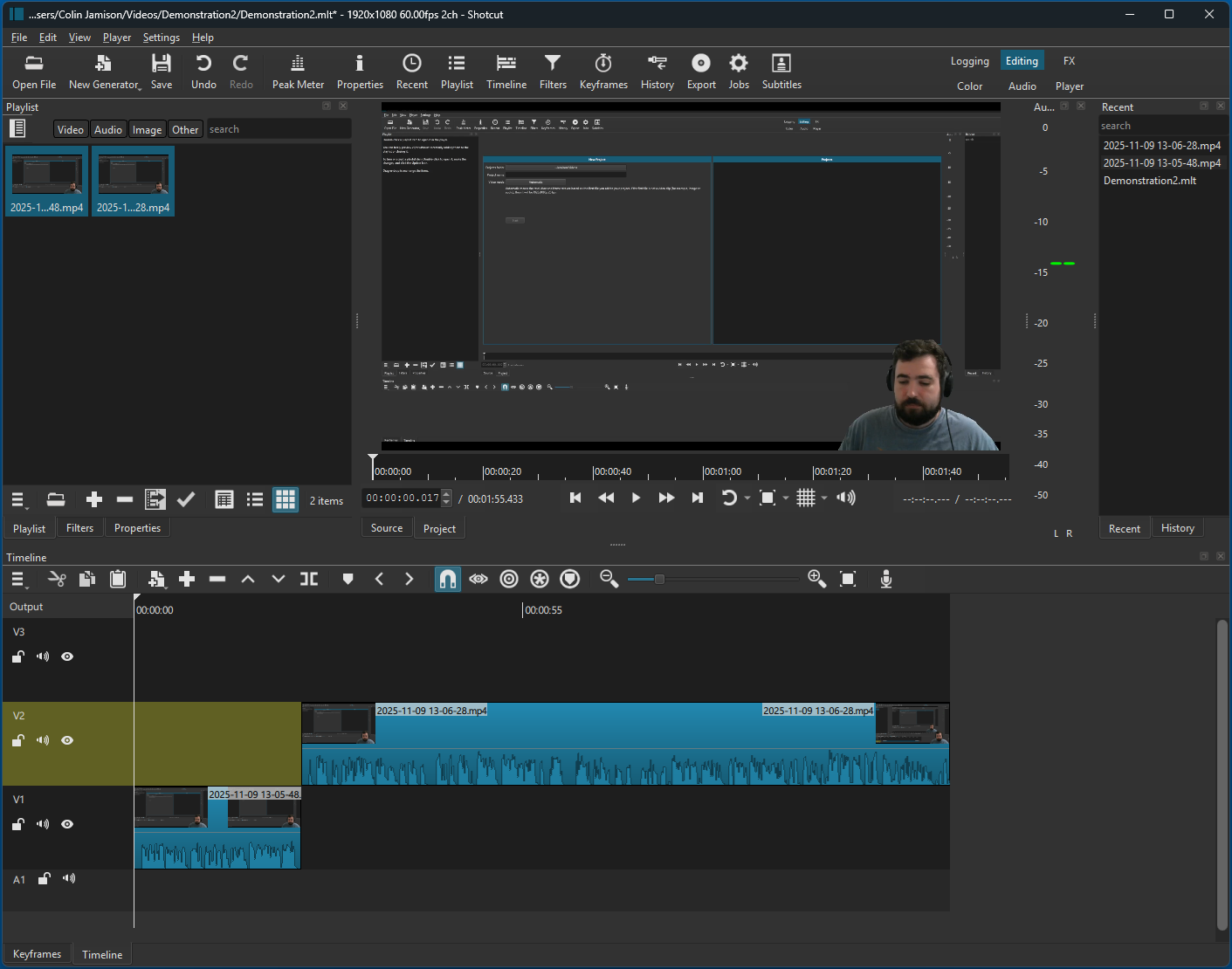
Task: Open the Settings menu
Action: point(161,38)
